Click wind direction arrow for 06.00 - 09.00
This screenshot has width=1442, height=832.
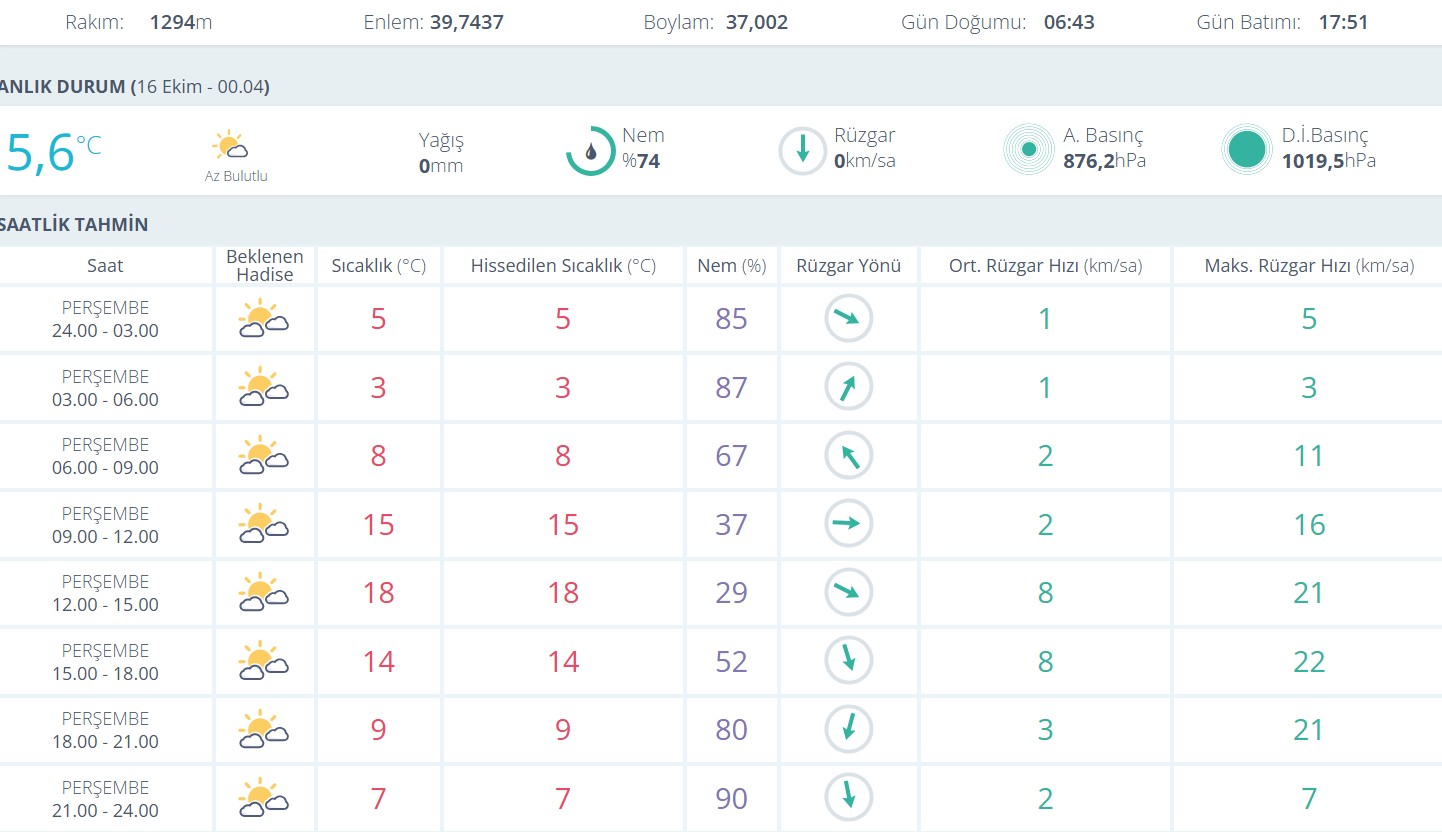pos(848,456)
